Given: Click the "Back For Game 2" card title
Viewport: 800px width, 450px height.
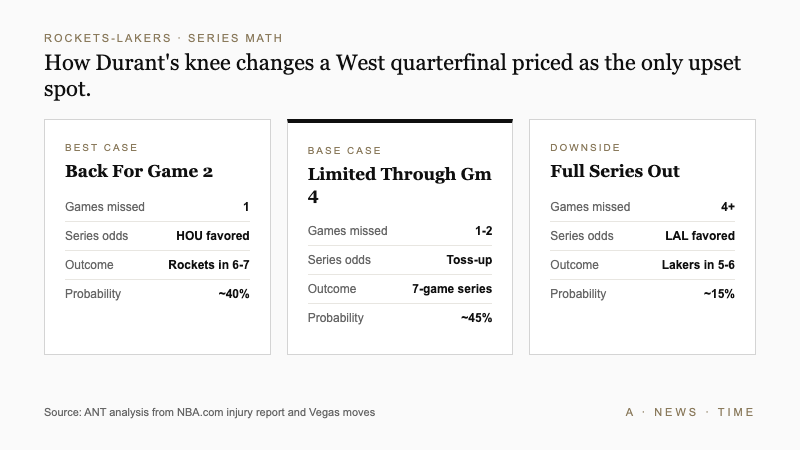Looking at the screenshot, I should [x=139, y=171].
